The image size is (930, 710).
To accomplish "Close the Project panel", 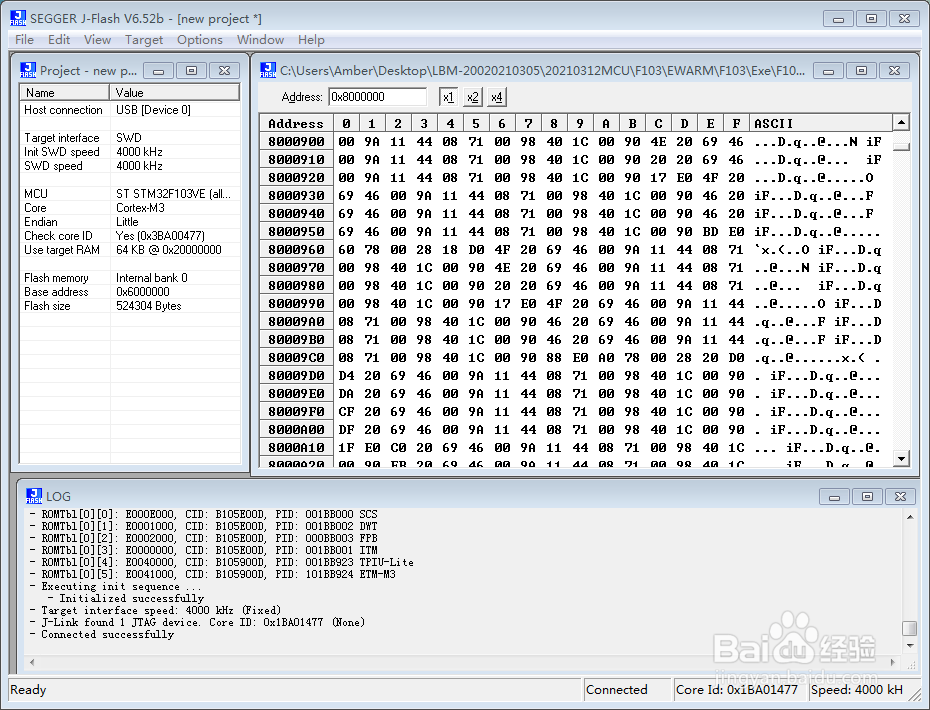I will [225, 71].
